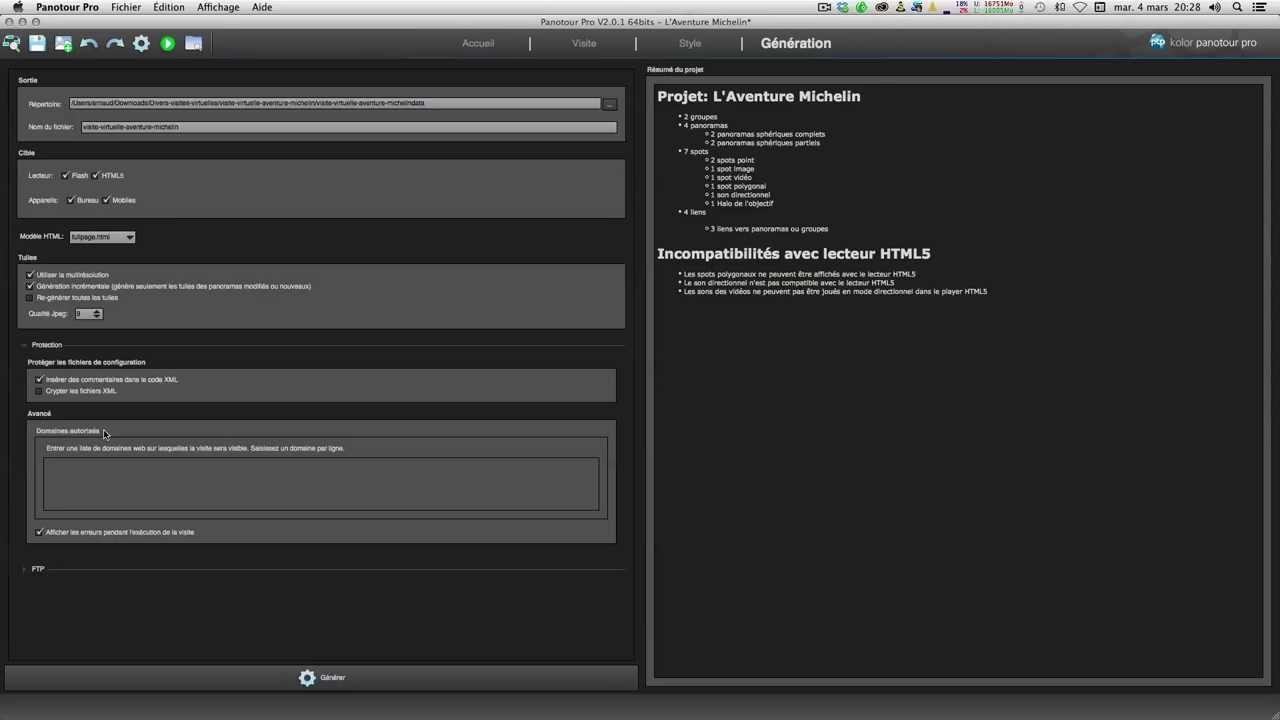Image resolution: width=1280 pixels, height=720 pixels.
Task: Click the Creative Cloud menu bar icon
Action: (881, 7)
